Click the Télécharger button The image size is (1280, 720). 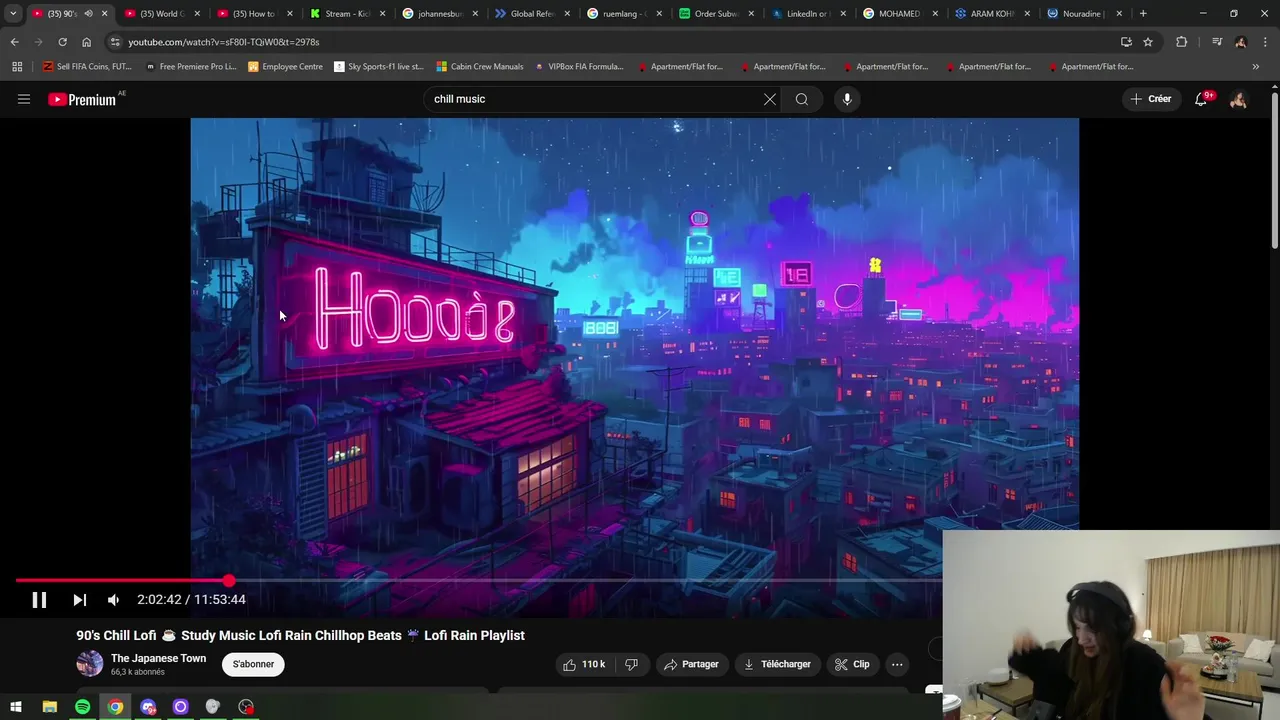pos(777,664)
